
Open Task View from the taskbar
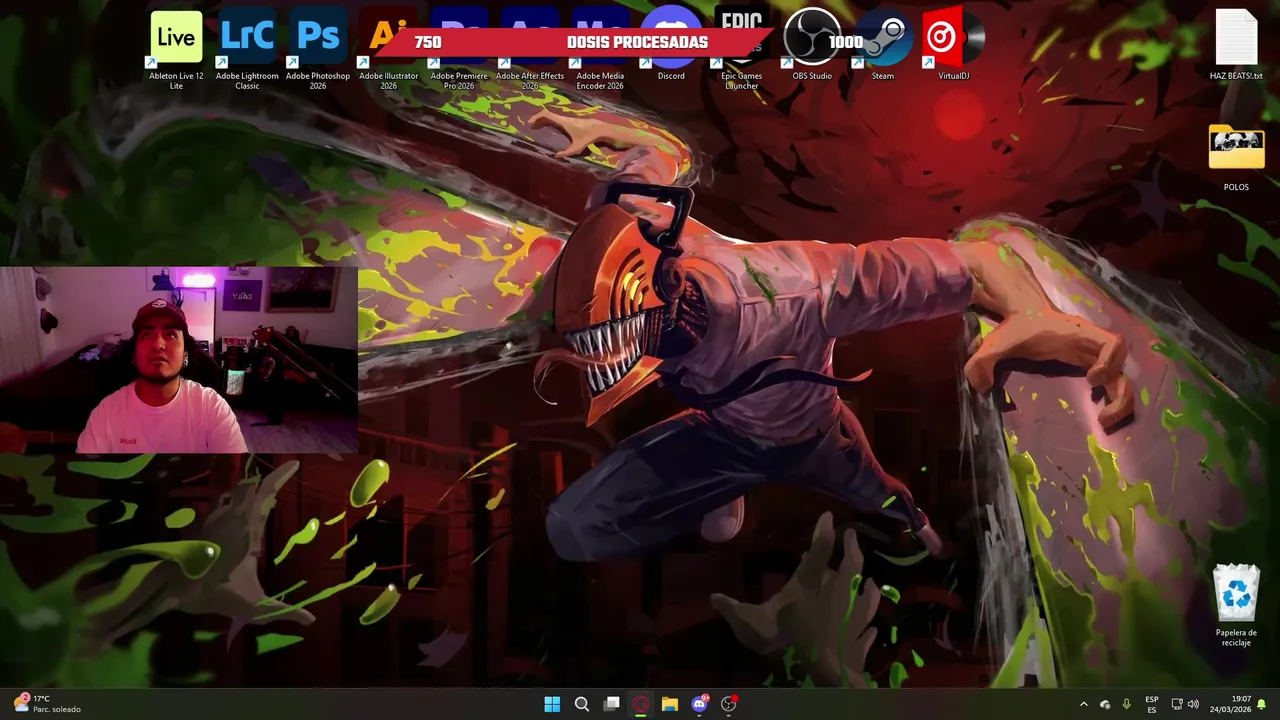pos(611,704)
